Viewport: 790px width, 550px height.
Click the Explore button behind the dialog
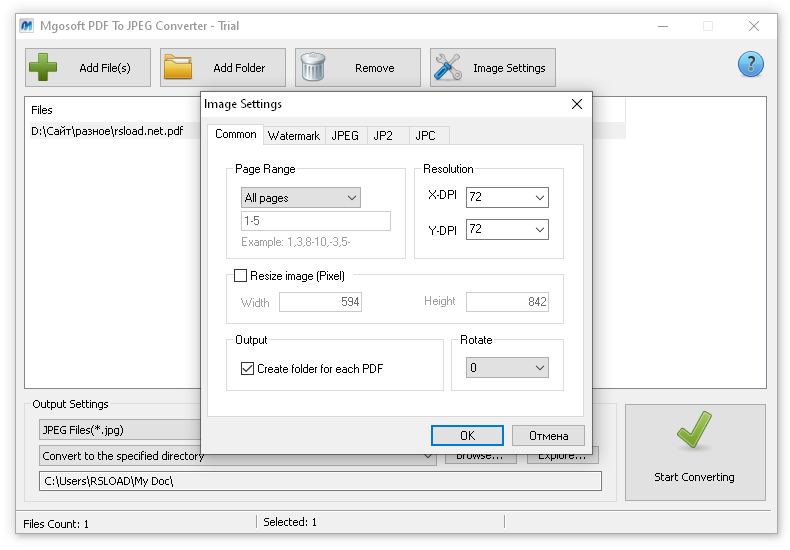tap(562, 458)
